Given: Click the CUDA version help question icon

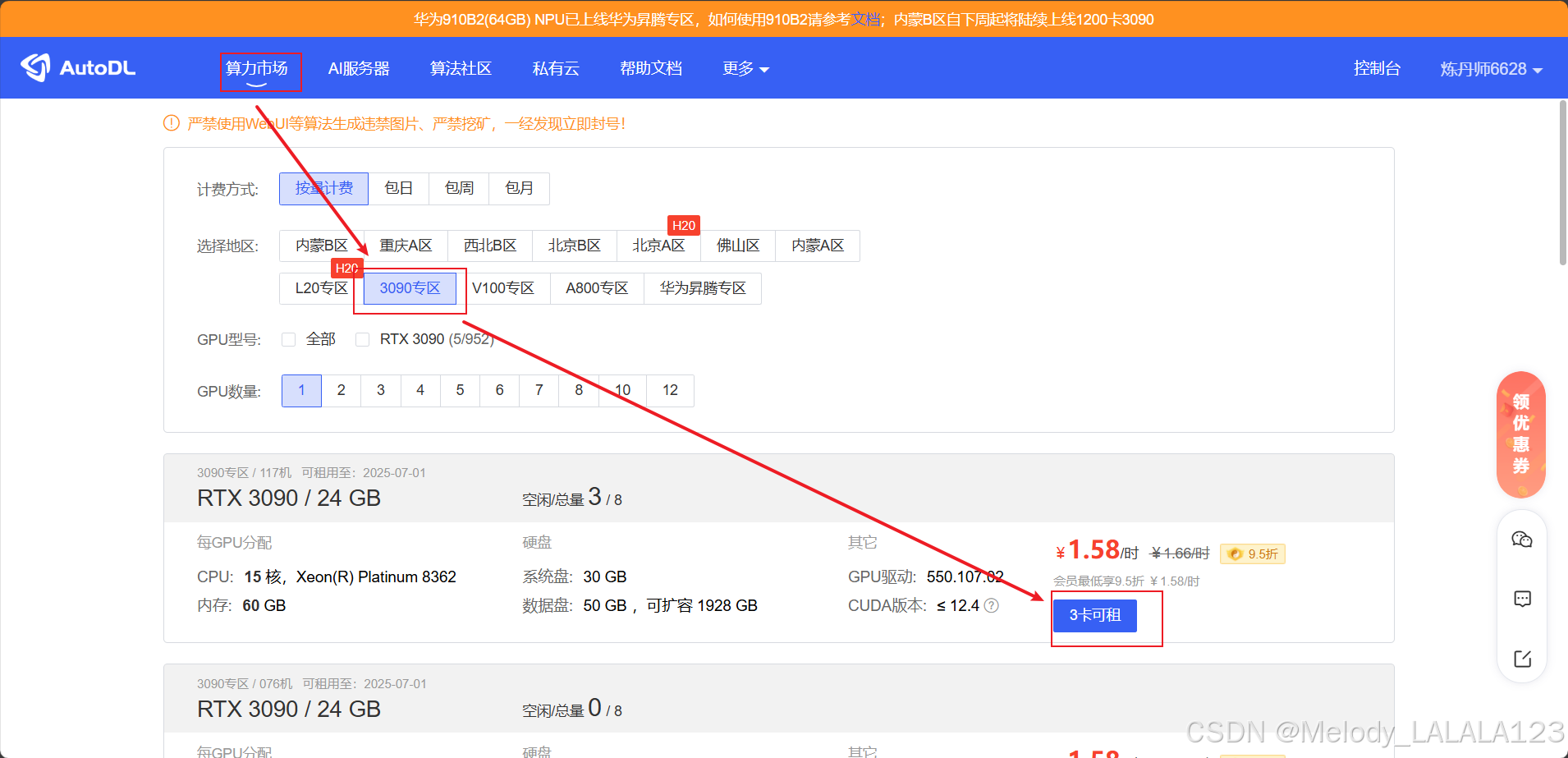Looking at the screenshot, I should pyautogui.click(x=992, y=605).
